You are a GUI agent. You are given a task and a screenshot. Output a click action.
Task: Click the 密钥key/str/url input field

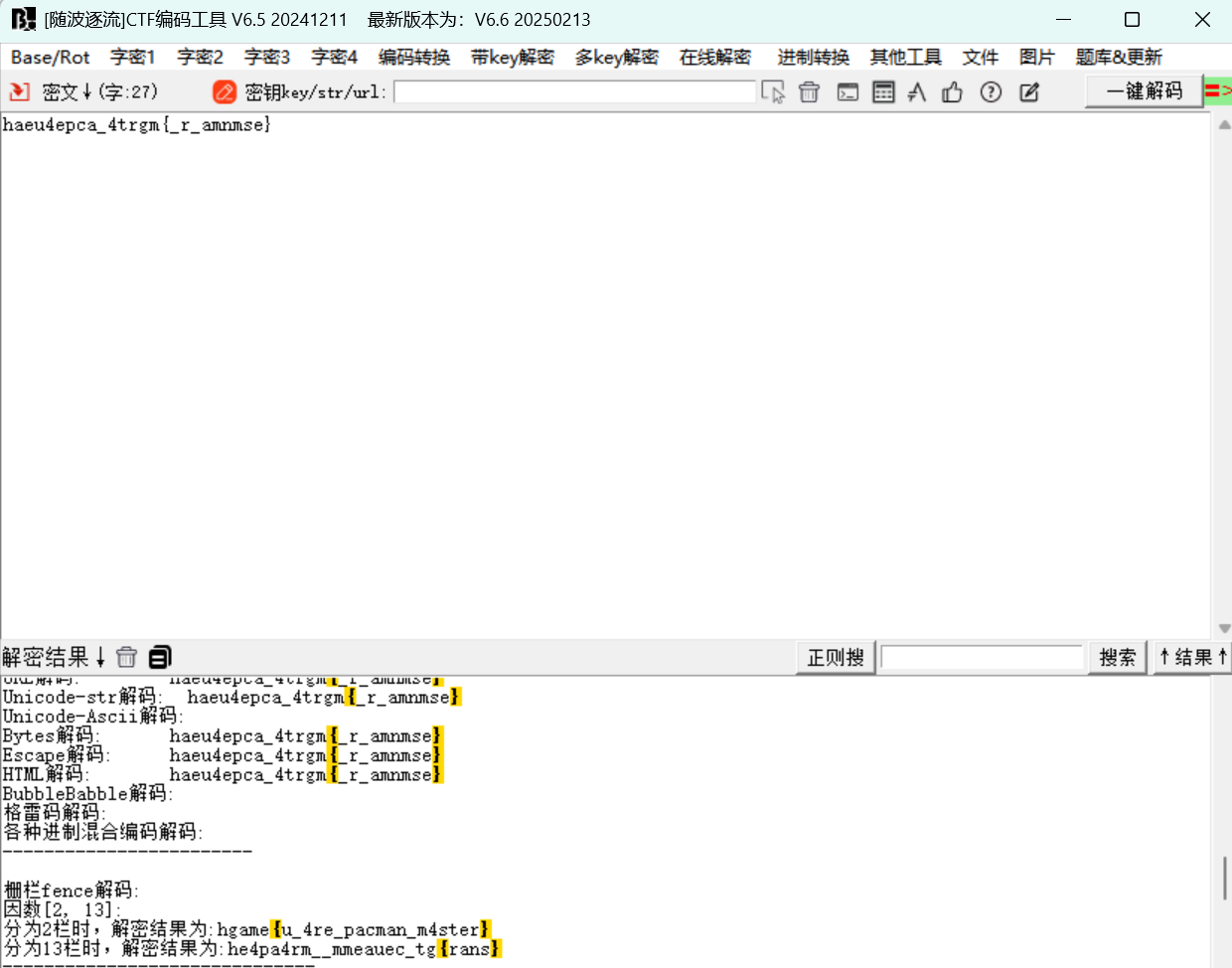pyautogui.click(x=574, y=92)
